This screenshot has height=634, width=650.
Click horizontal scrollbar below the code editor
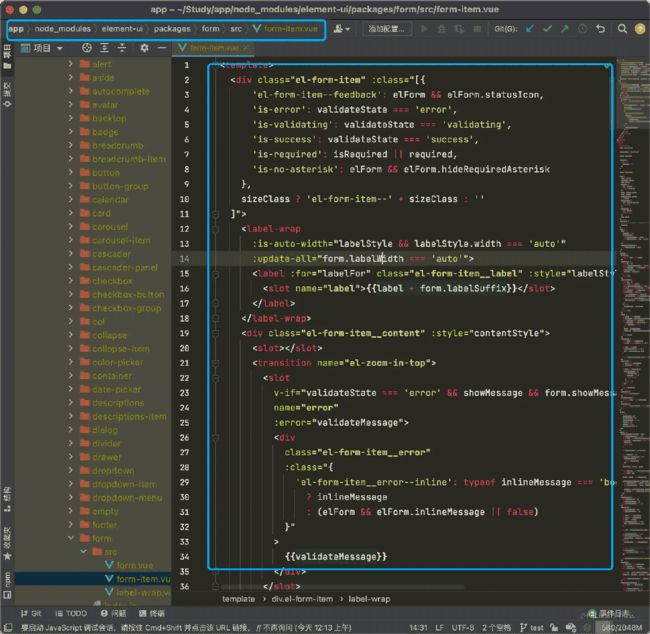[342, 587]
